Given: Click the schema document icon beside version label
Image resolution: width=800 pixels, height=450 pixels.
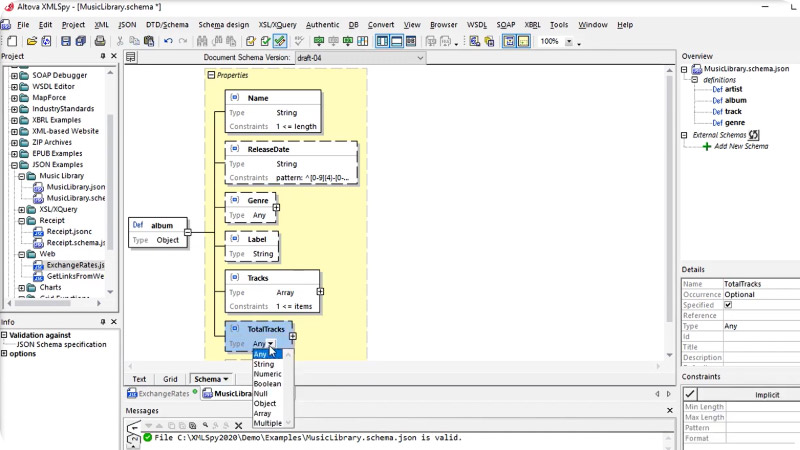Looking at the screenshot, I should click(131, 57).
